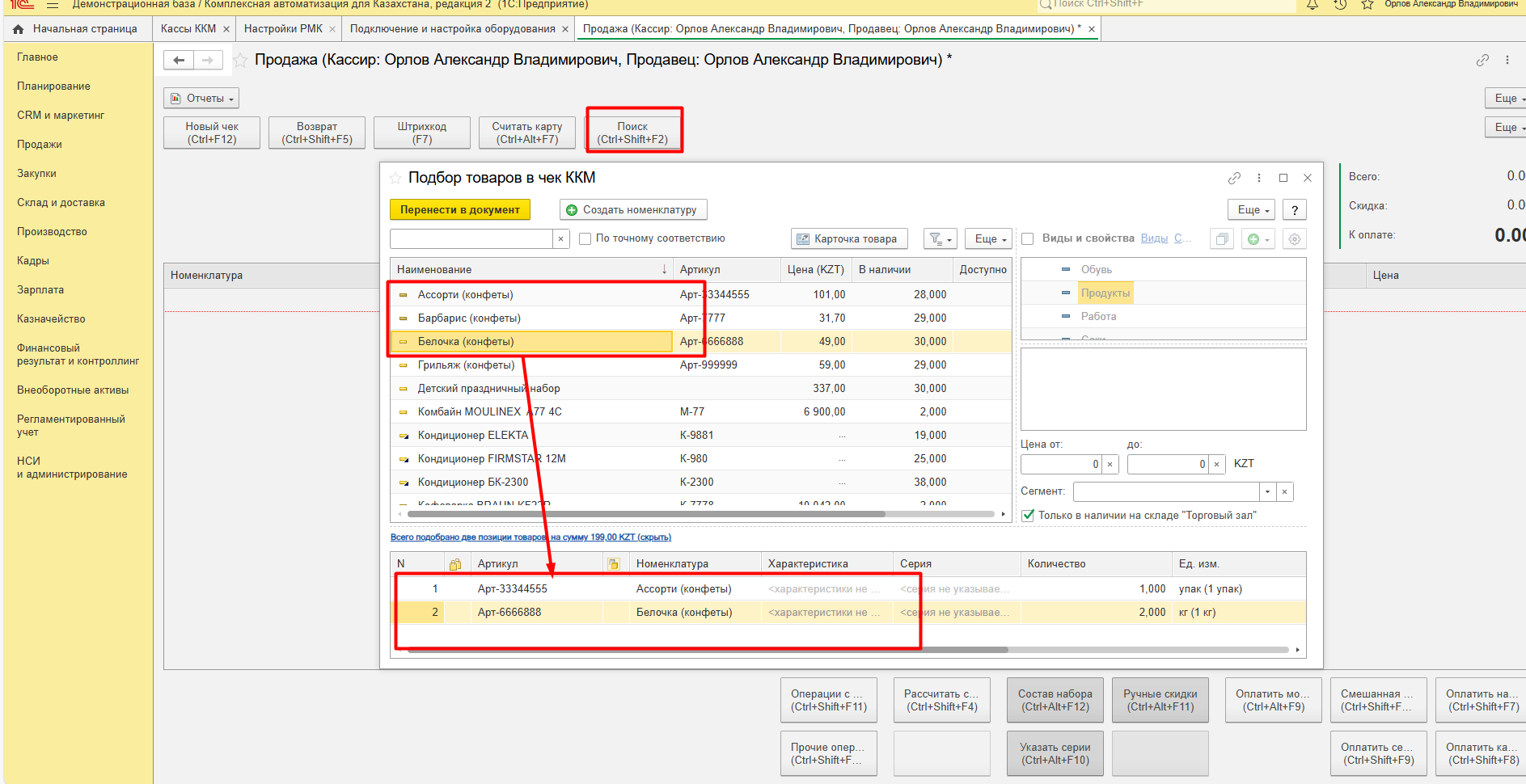Enable По точному соответствию checkbox

tap(585, 239)
